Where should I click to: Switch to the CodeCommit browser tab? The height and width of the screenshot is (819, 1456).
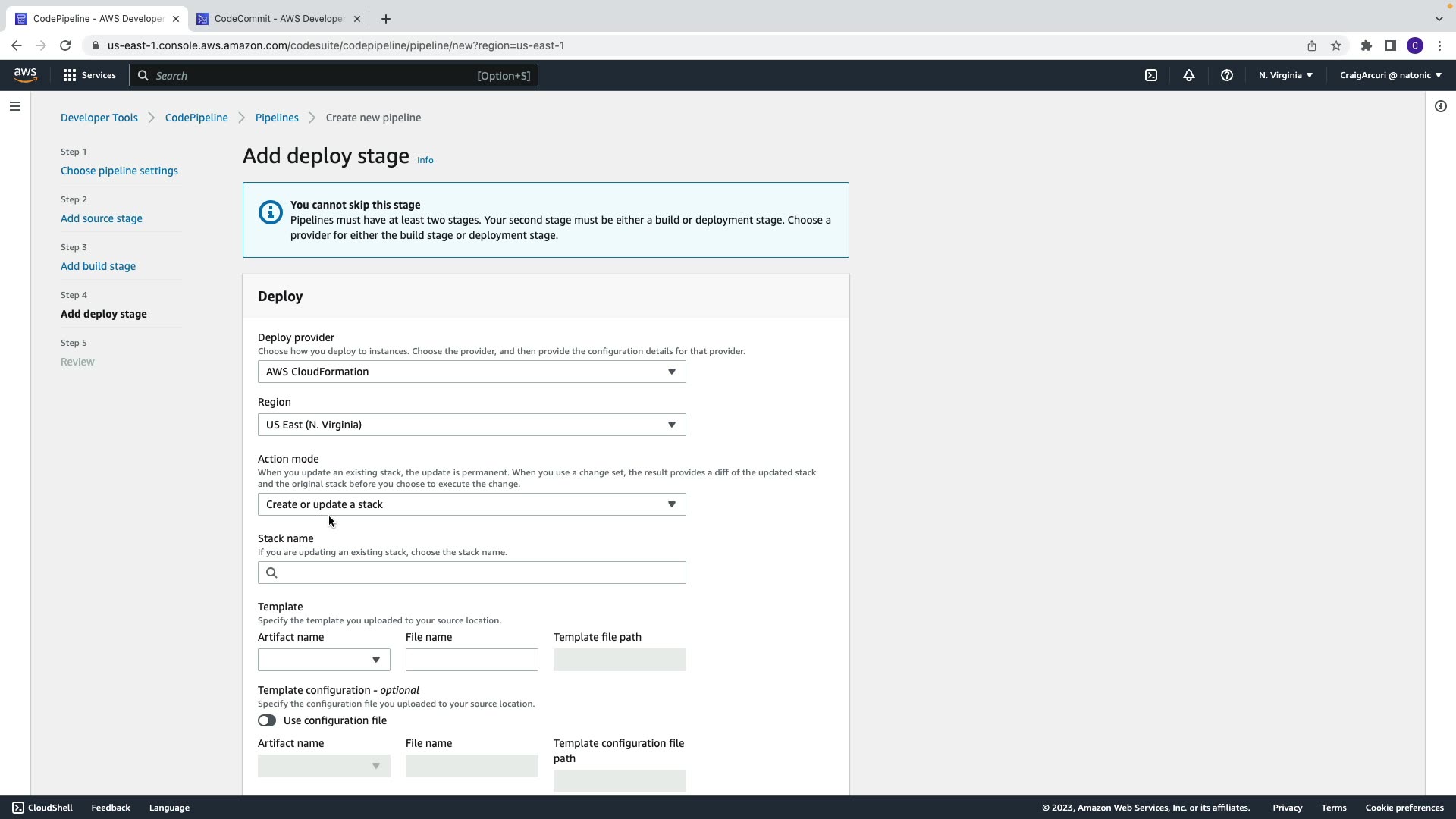(278, 19)
